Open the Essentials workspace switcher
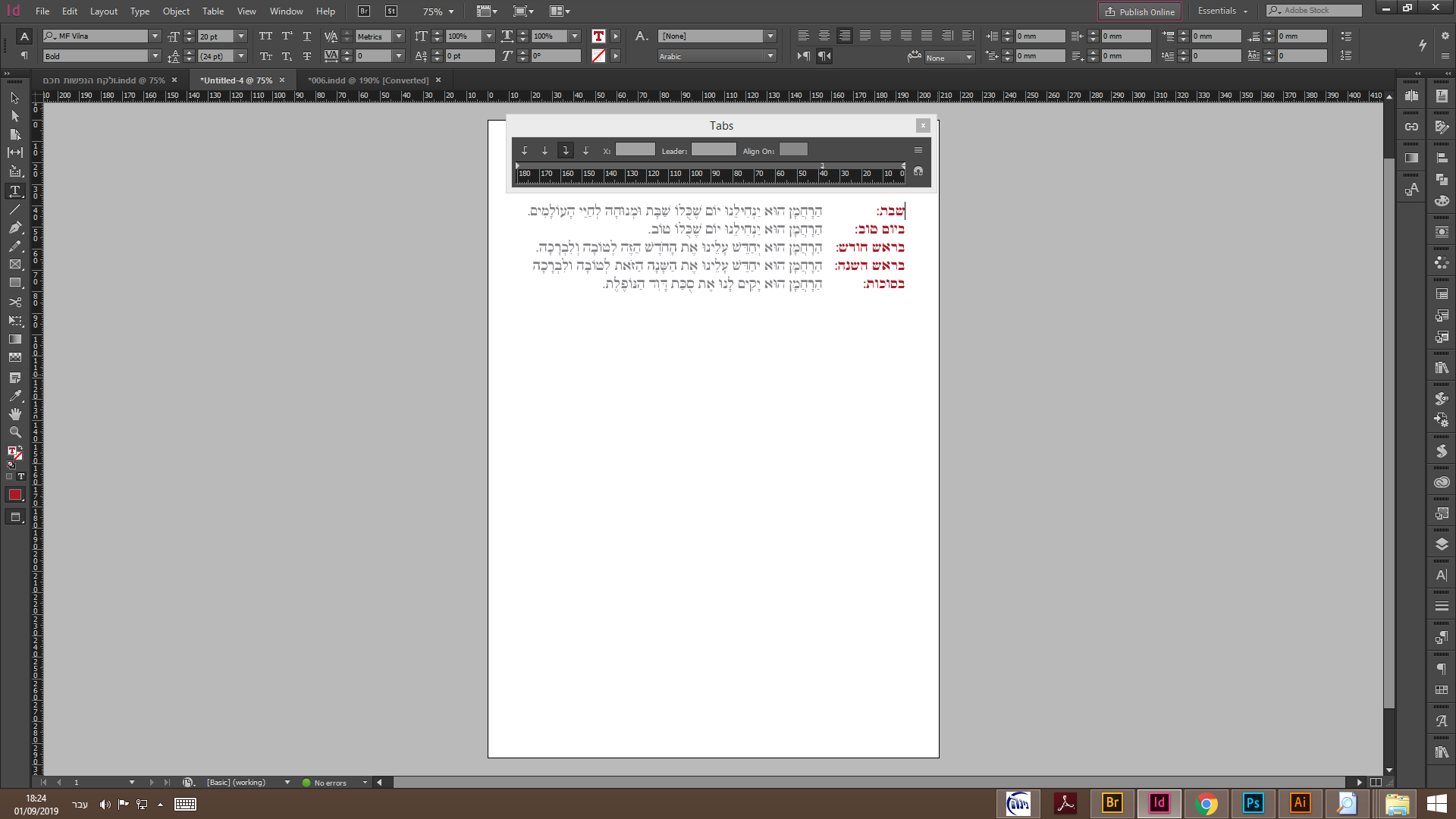This screenshot has height=819, width=1456. tap(1222, 11)
